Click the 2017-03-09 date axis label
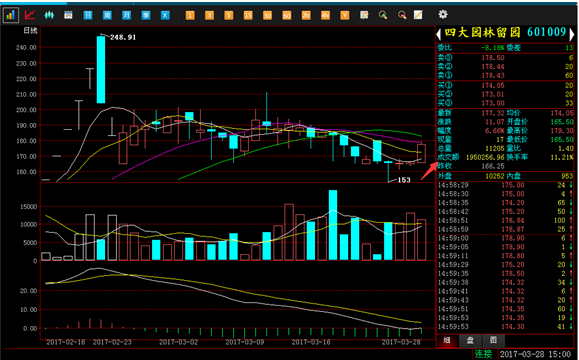The height and width of the screenshot is (360, 579). pos(245,342)
